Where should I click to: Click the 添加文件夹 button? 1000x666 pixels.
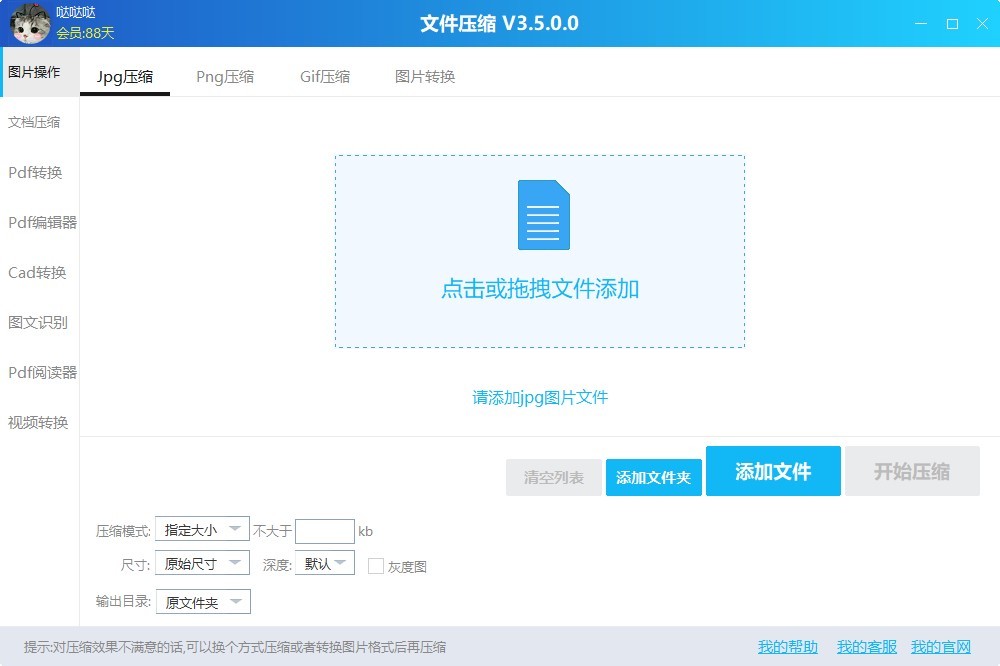pos(653,478)
